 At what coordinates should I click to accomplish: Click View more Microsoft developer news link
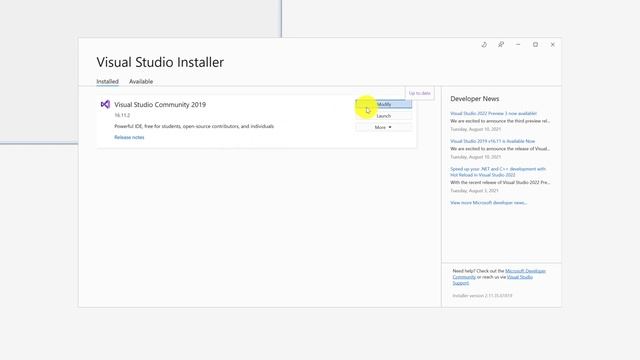[489, 202]
